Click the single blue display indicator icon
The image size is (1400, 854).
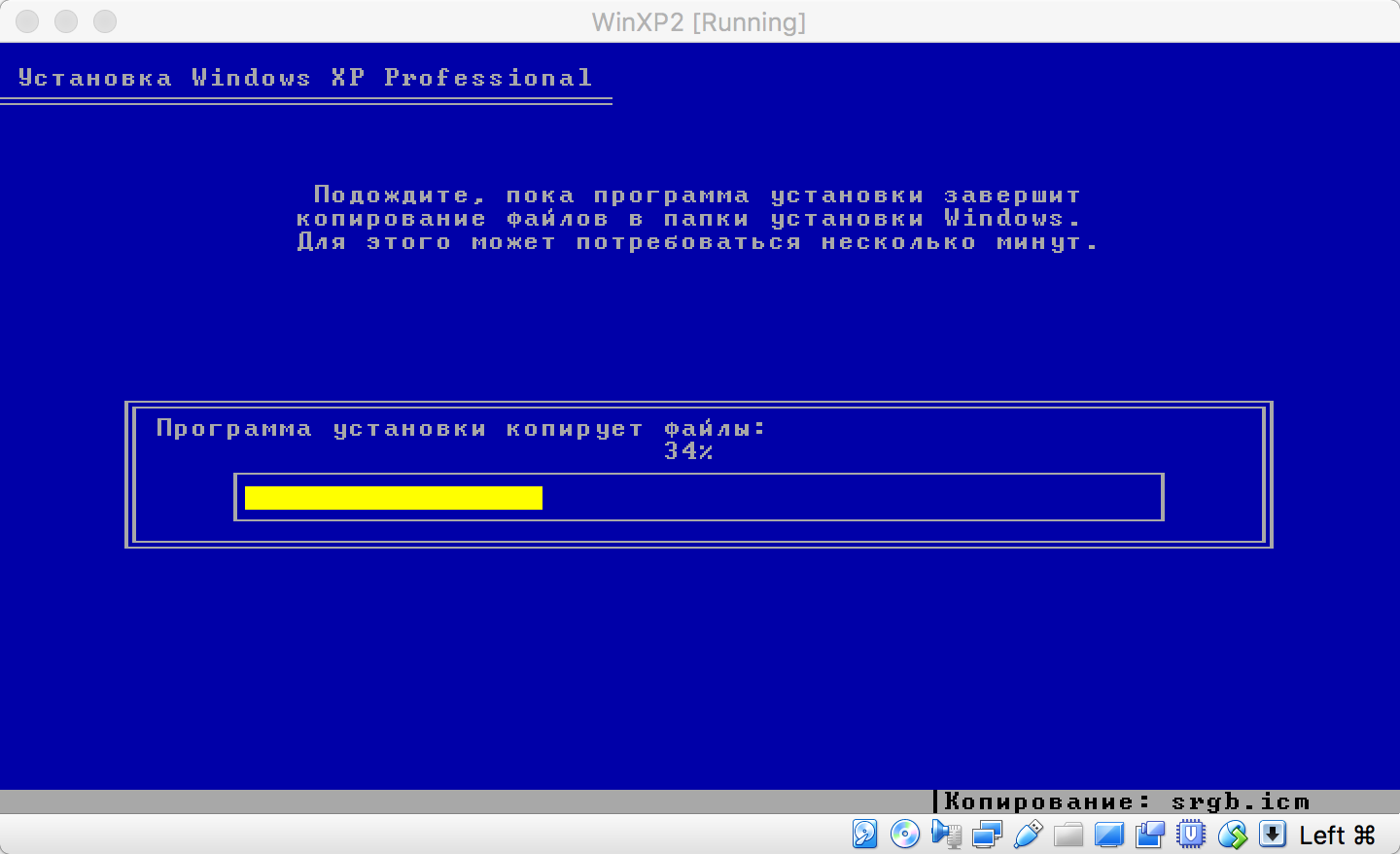click(x=1109, y=835)
